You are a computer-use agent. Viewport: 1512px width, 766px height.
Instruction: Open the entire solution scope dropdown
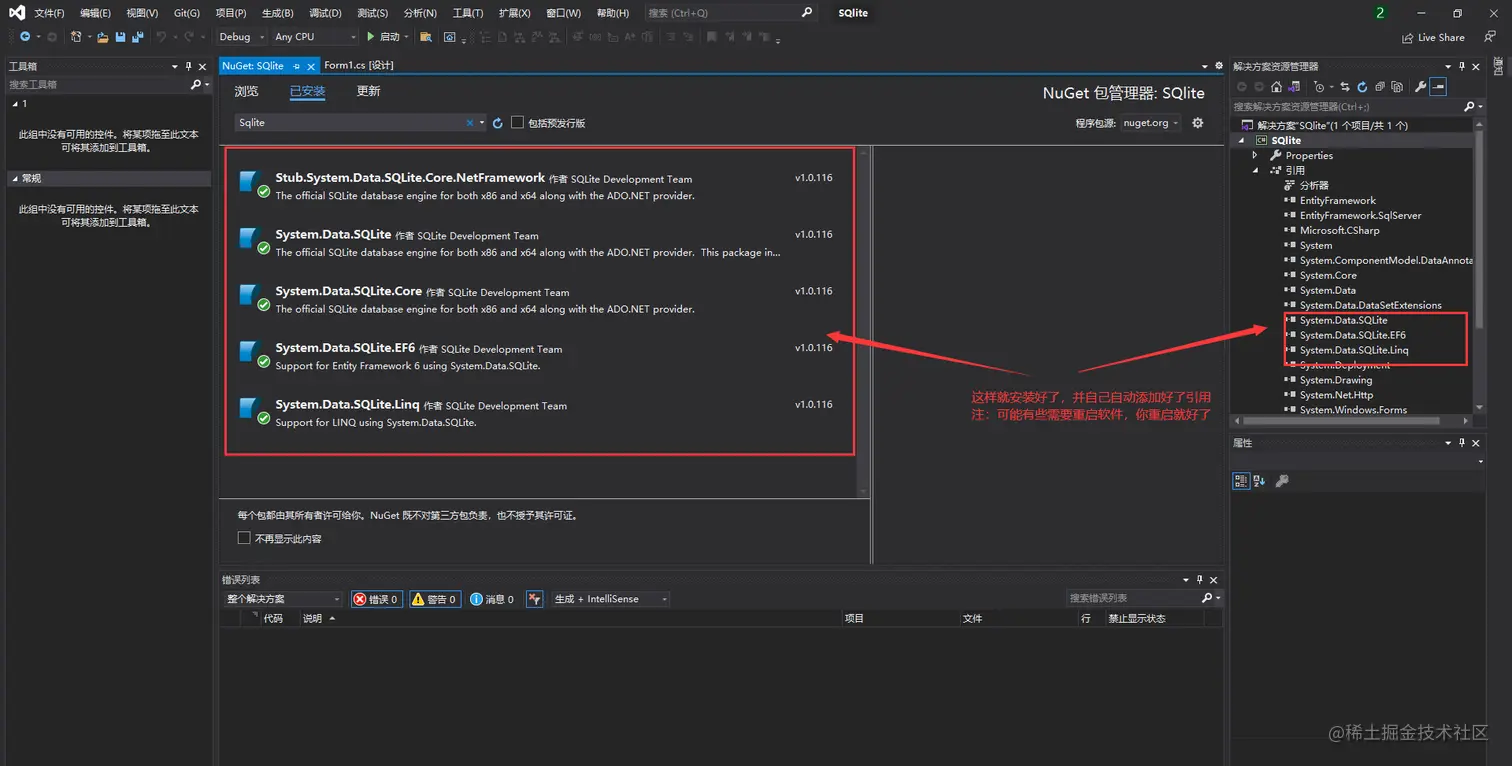[283, 599]
